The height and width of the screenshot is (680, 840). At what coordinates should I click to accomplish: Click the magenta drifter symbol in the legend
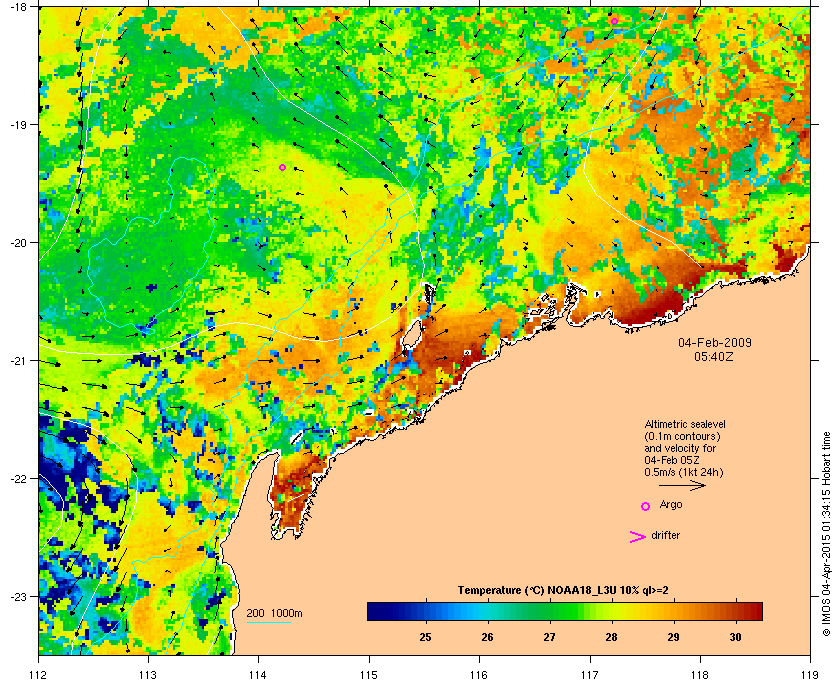point(638,537)
